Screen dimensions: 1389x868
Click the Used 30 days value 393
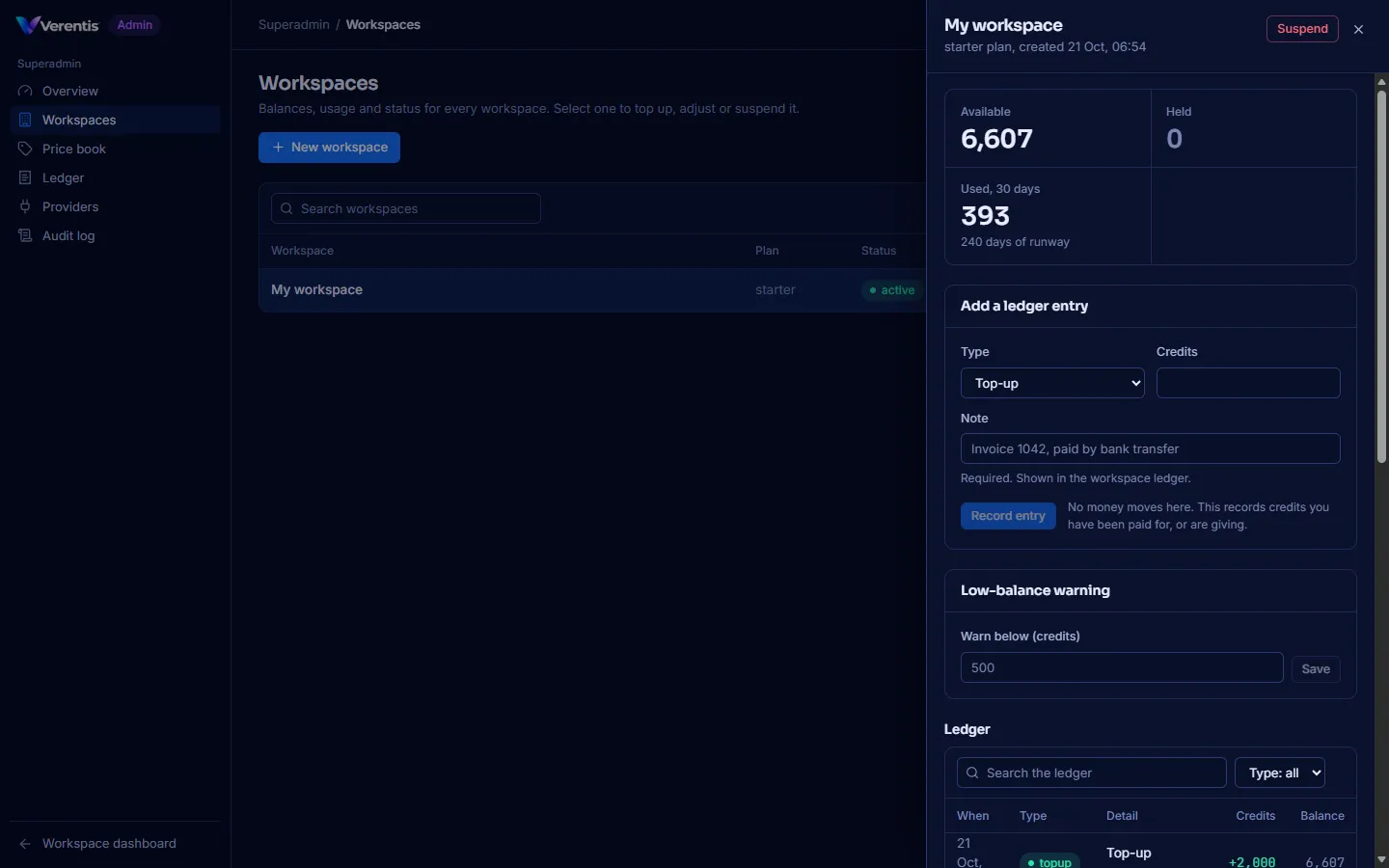pyautogui.click(x=985, y=216)
